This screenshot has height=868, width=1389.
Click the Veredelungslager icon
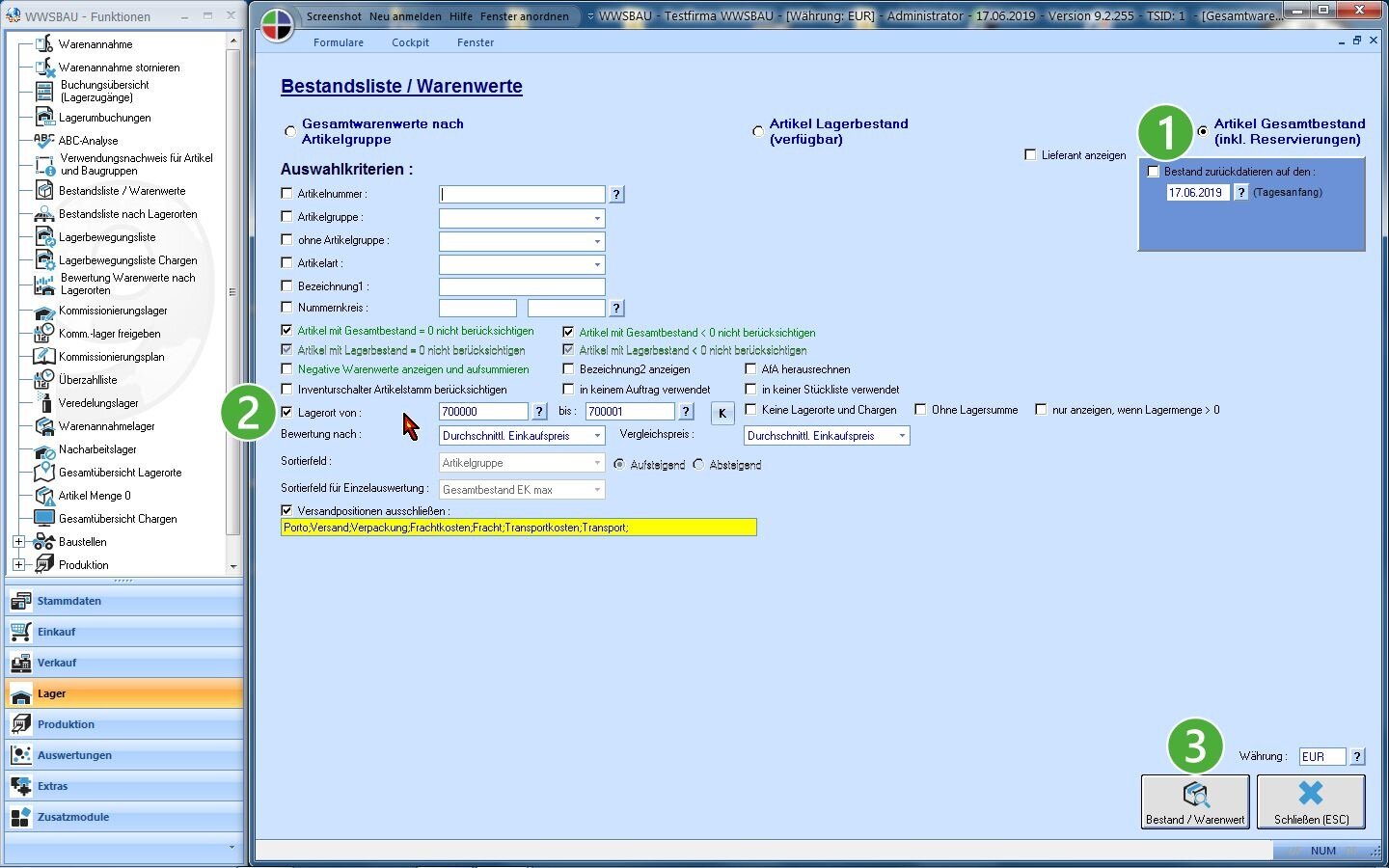(44, 403)
